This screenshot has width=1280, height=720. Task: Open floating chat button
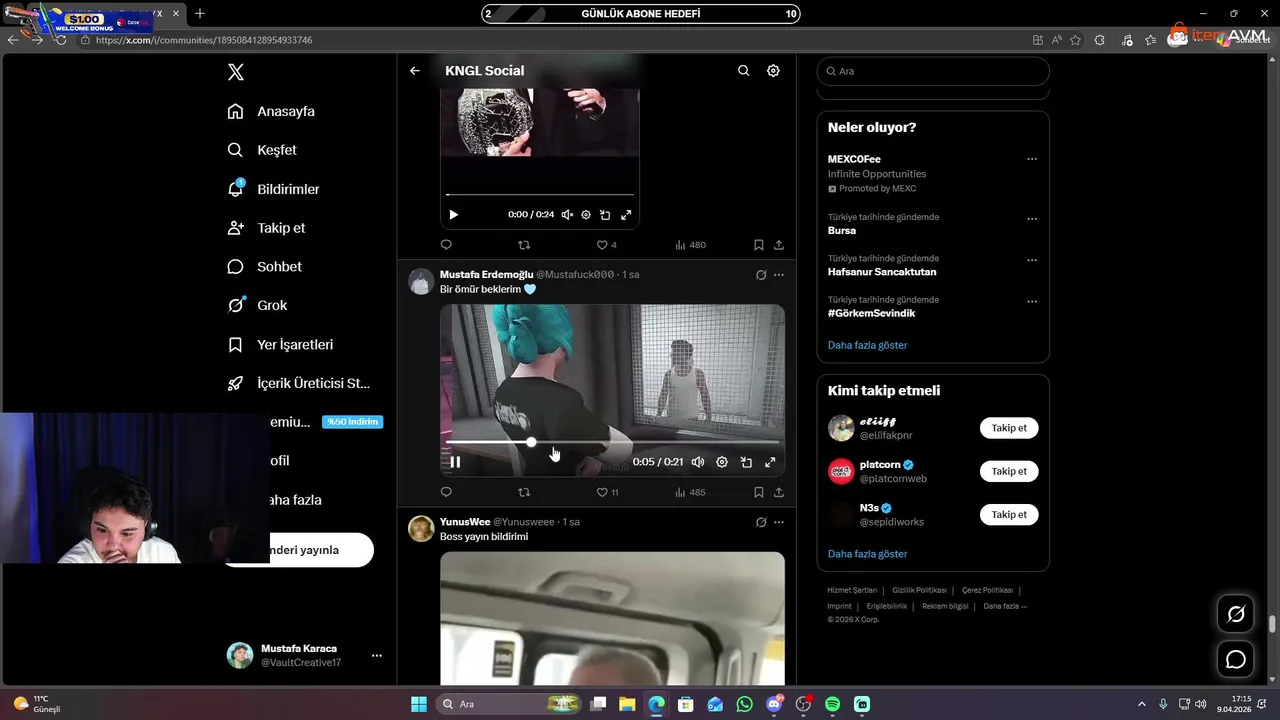[1236, 659]
